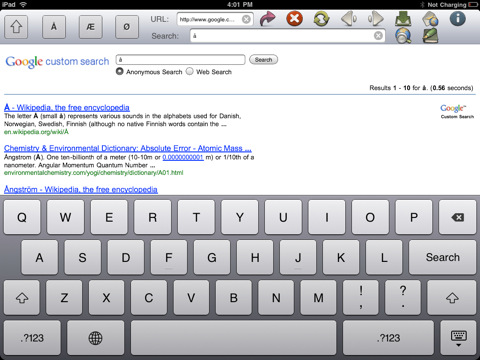Tap the question mark and period key
The width and height of the screenshot is (480, 360).
coord(403,298)
